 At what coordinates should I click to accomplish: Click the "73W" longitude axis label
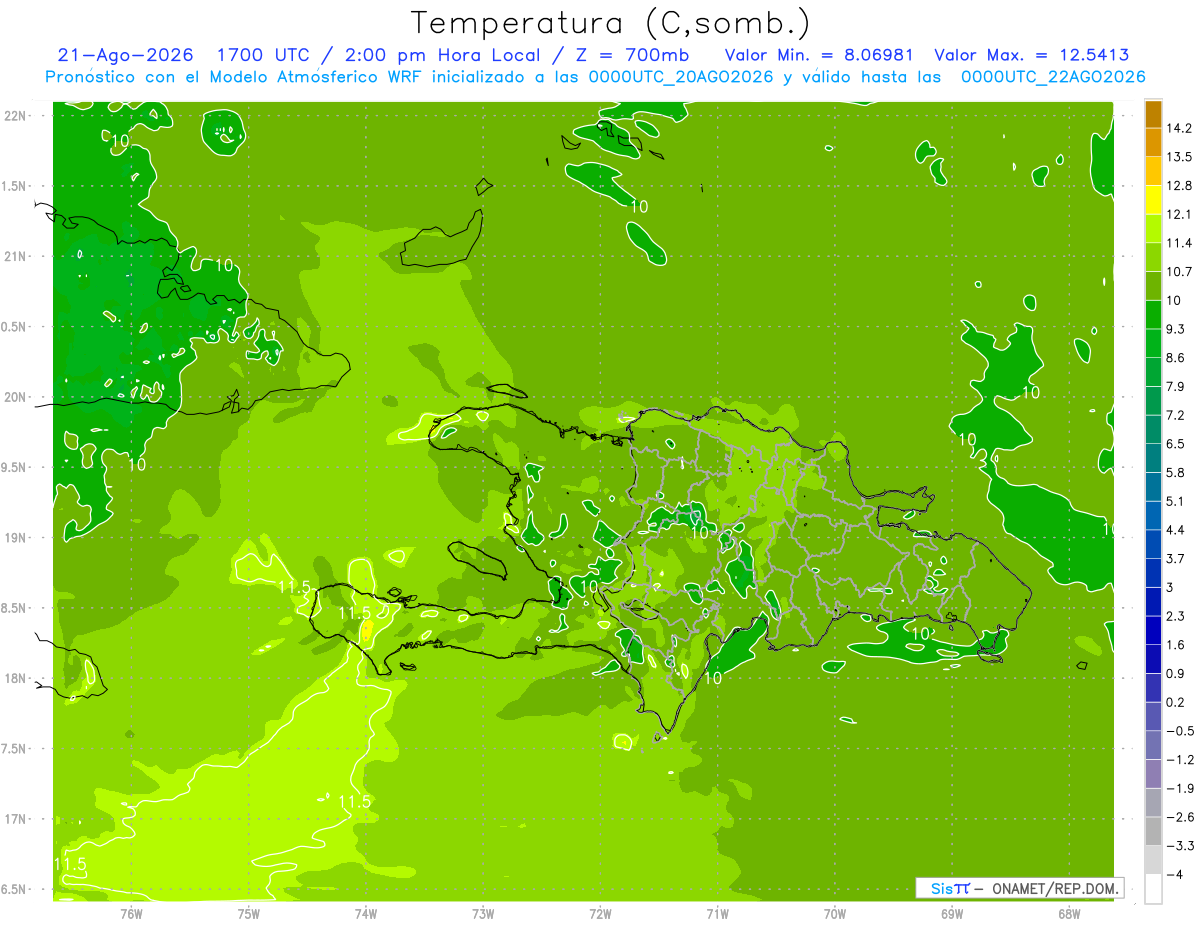(483, 913)
